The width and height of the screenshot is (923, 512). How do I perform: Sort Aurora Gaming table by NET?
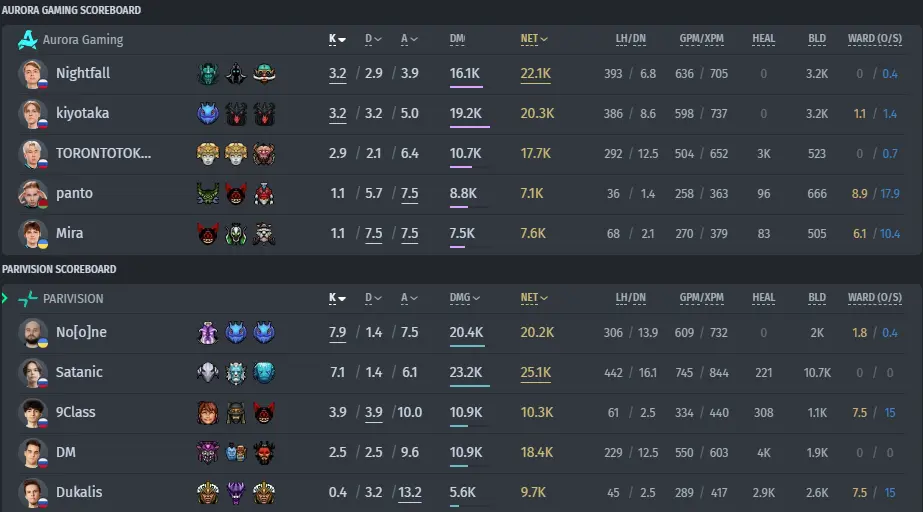[x=534, y=39]
